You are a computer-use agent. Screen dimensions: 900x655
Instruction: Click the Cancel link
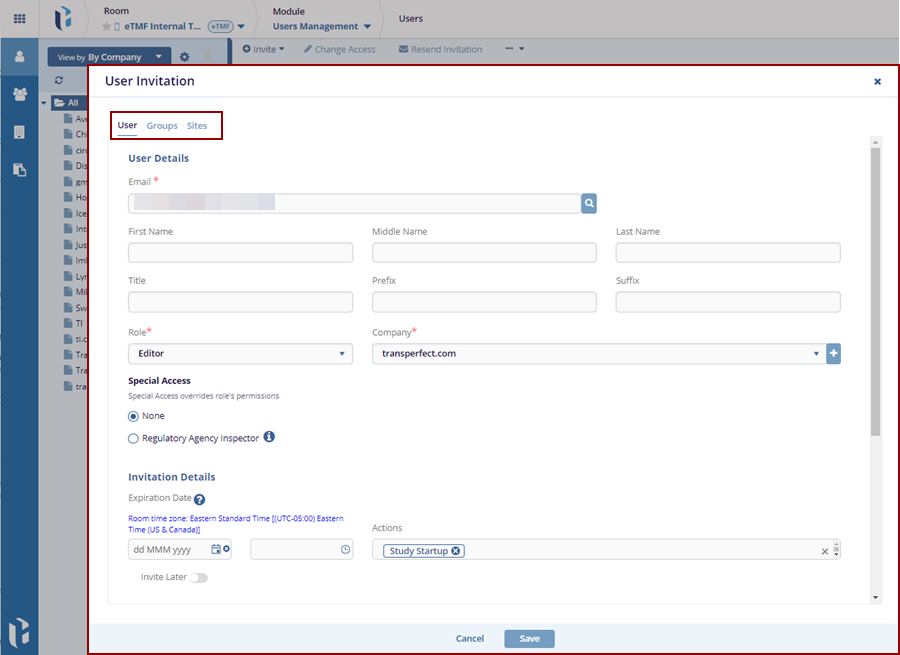tap(470, 638)
